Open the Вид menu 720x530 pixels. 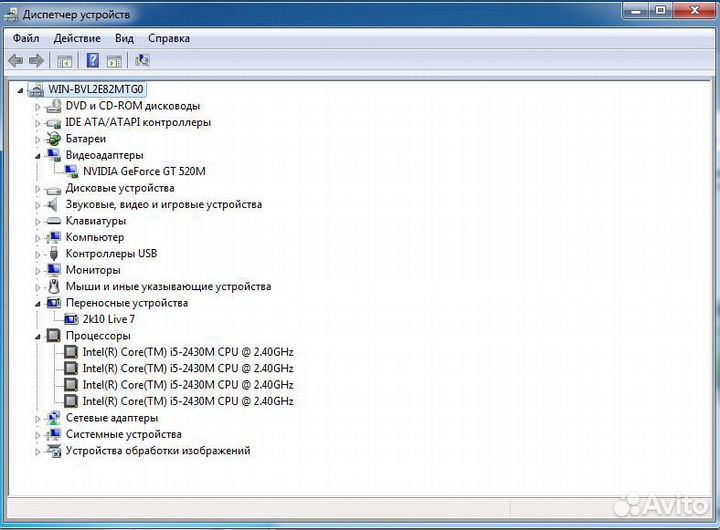[124, 38]
